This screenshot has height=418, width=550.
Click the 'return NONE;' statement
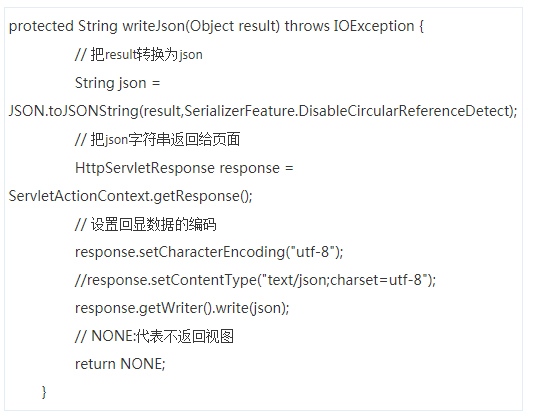tap(120, 364)
